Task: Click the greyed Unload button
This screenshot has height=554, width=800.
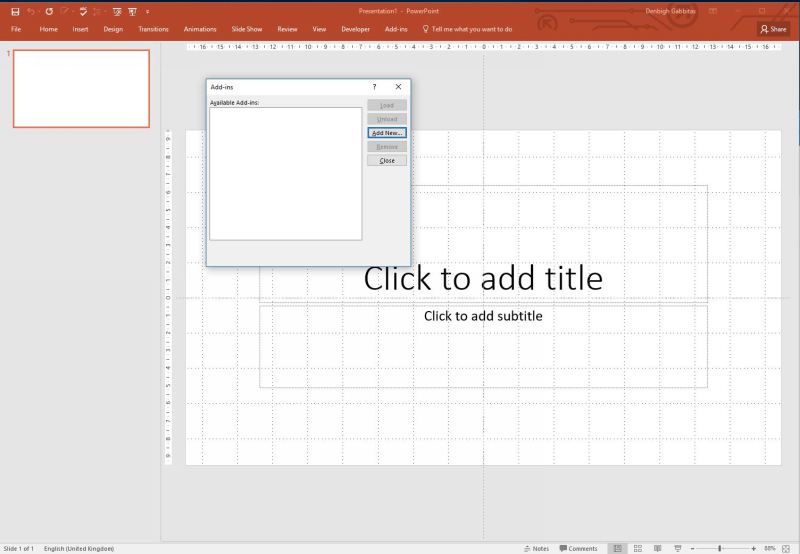Action: pyautogui.click(x=387, y=119)
